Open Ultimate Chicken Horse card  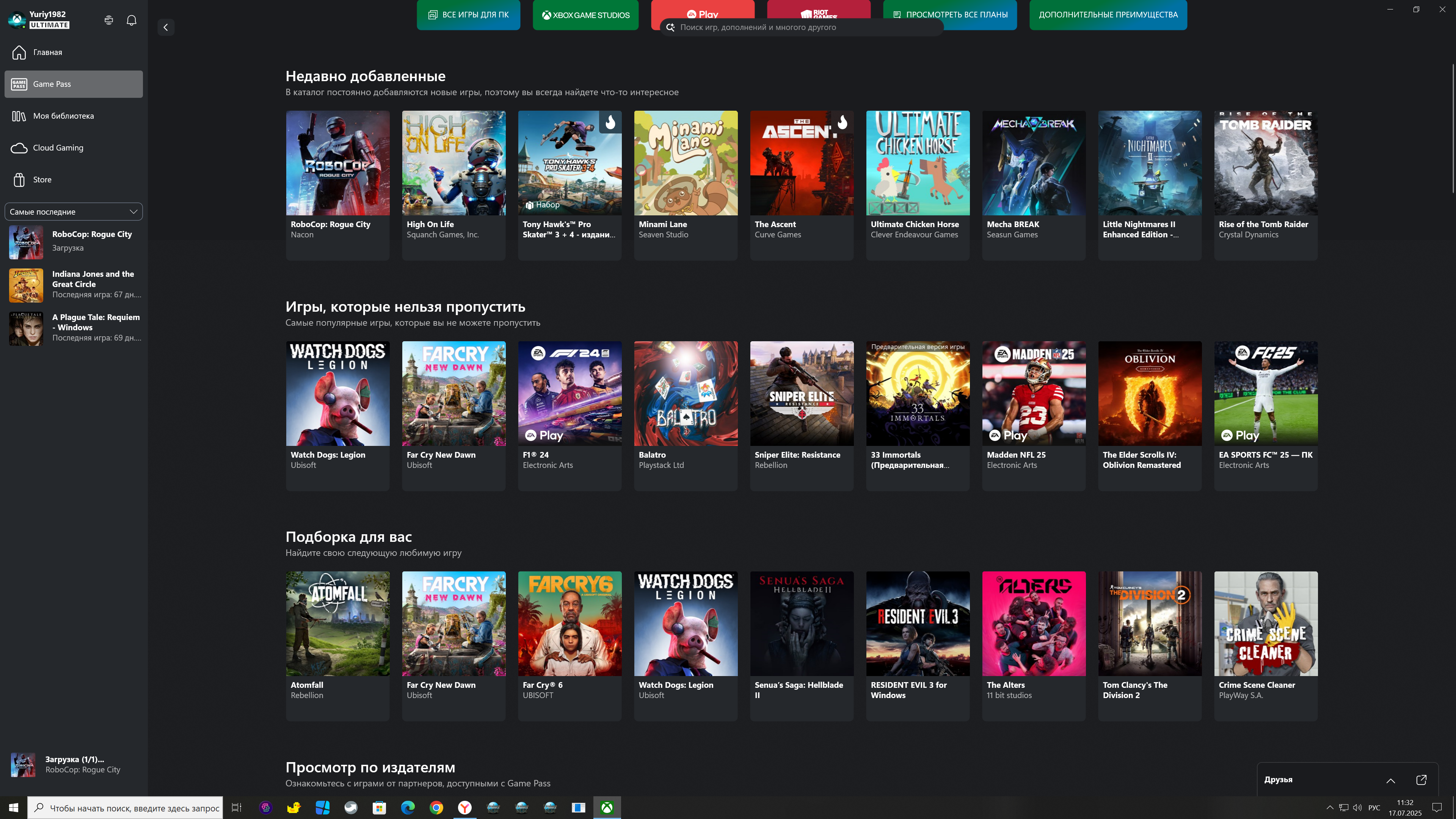[x=918, y=185]
